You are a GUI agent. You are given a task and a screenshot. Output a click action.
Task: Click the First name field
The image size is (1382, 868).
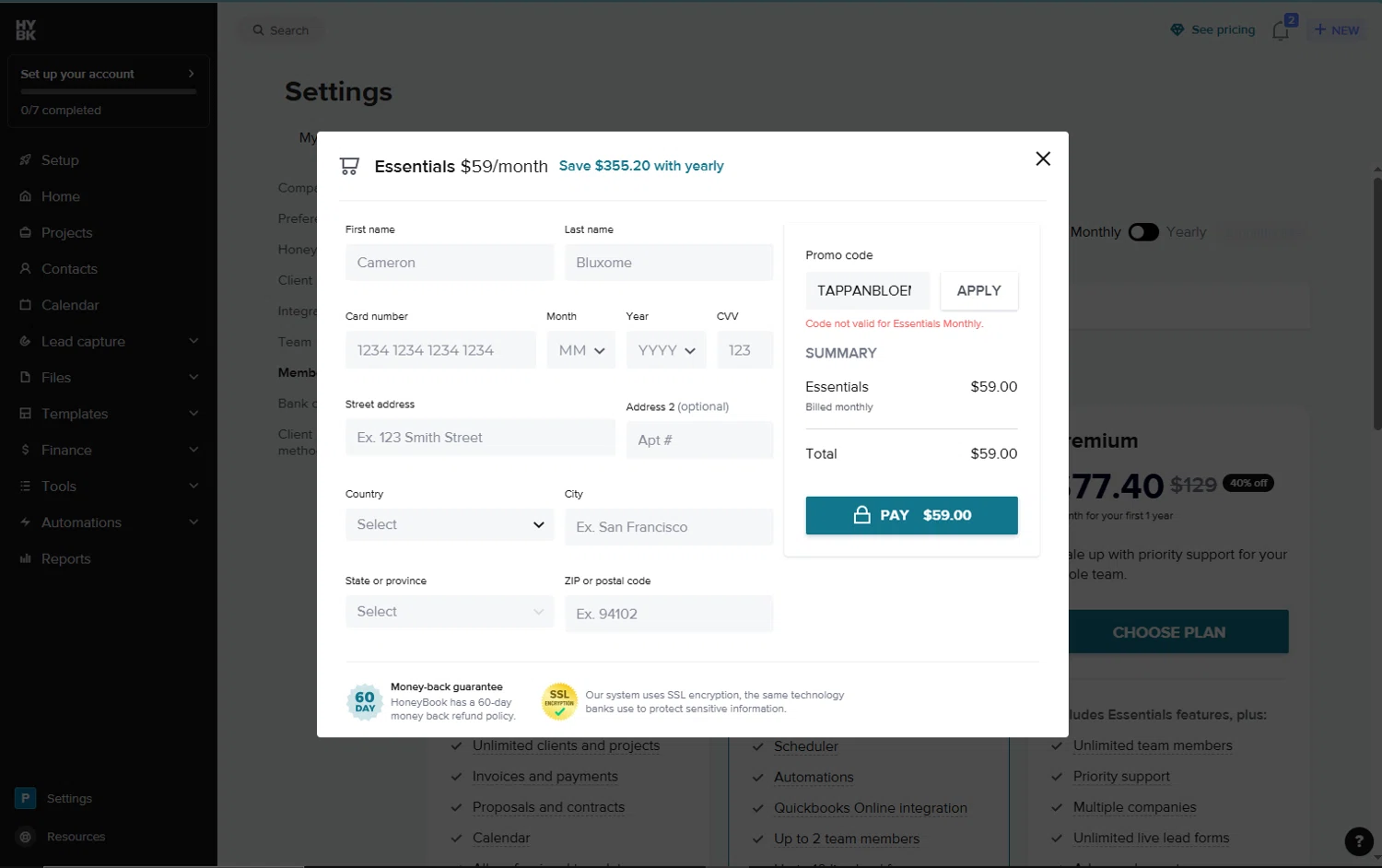[450, 263]
